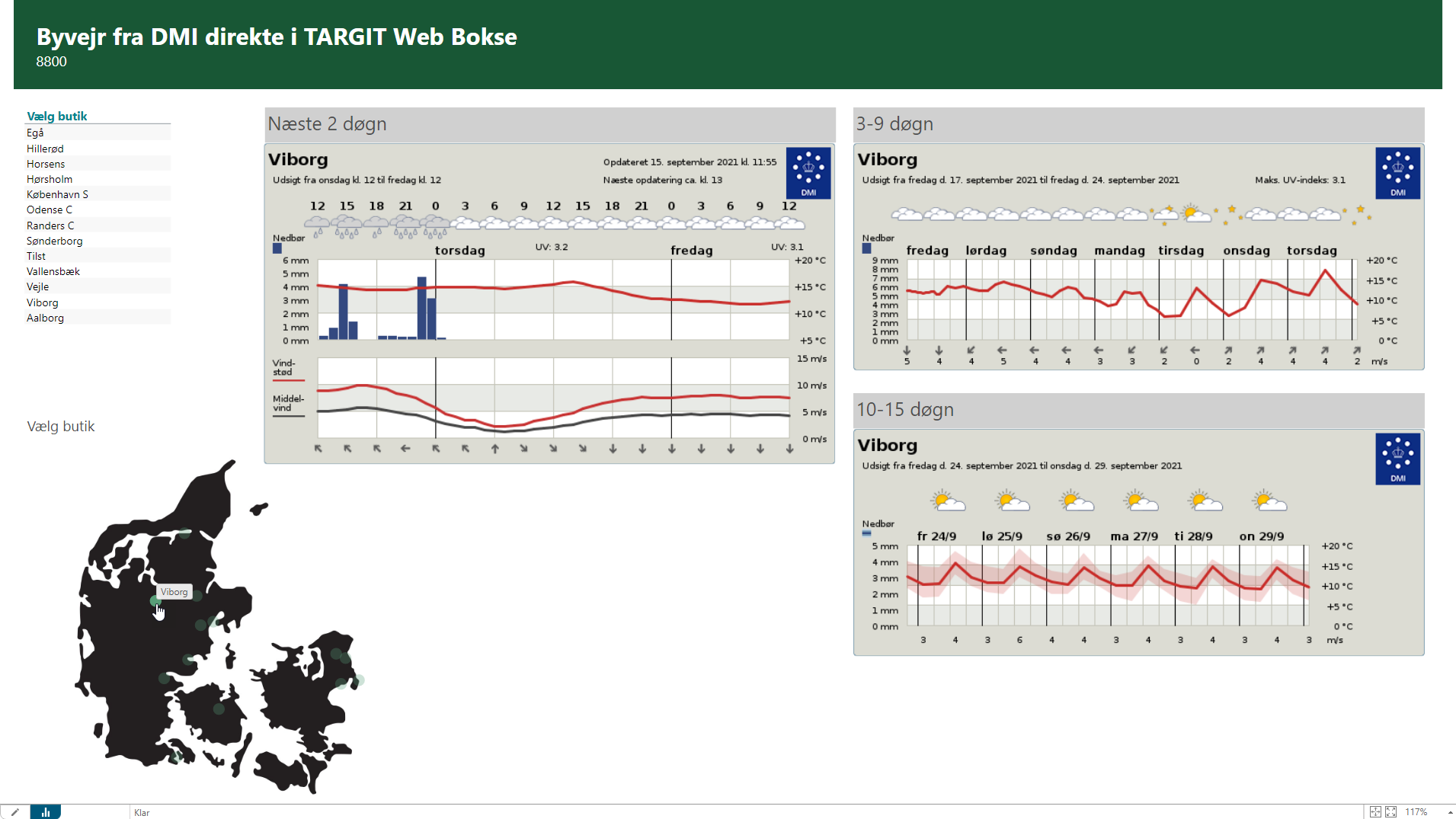Click the DMI logo in Næste 2 døgn
Screen dimensions: 1456x819
coord(808,173)
